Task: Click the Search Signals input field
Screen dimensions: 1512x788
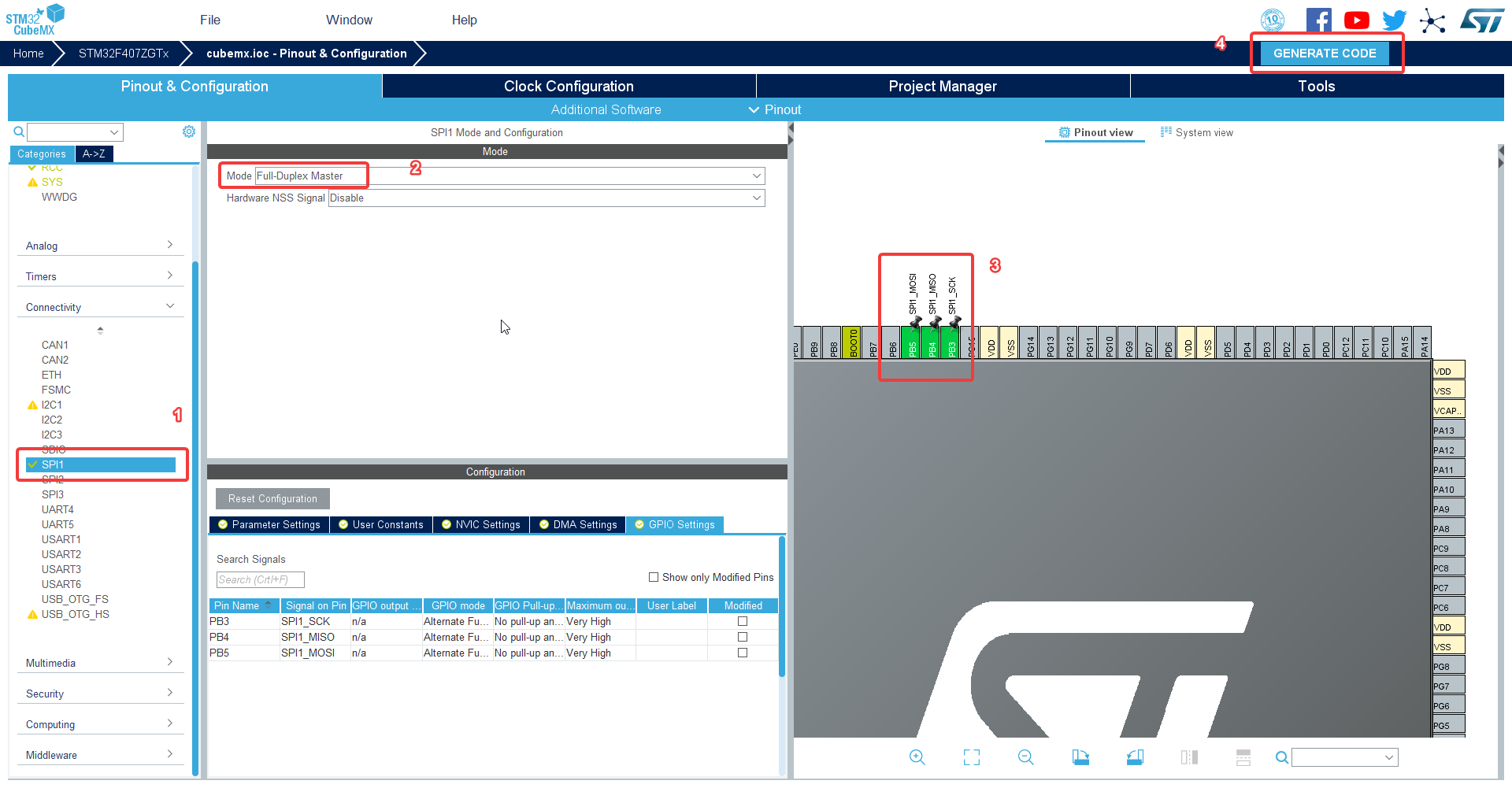Action: [x=260, y=579]
